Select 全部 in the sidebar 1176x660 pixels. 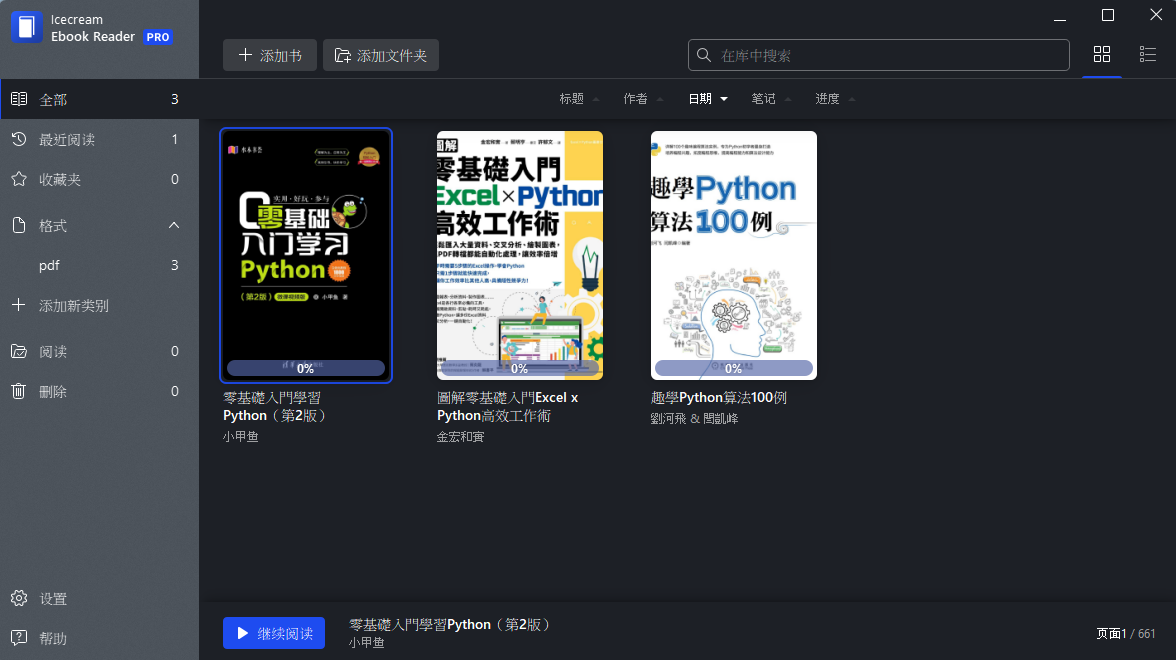click(x=100, y=99)
